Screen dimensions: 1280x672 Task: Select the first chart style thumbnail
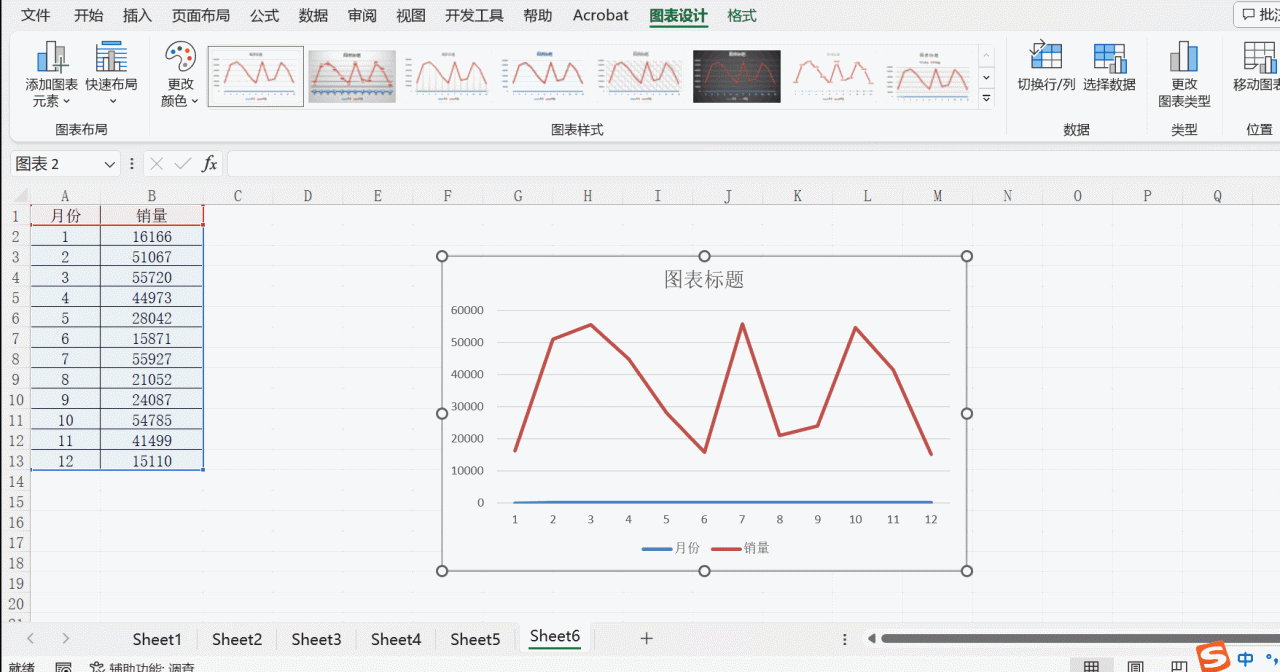256,76
